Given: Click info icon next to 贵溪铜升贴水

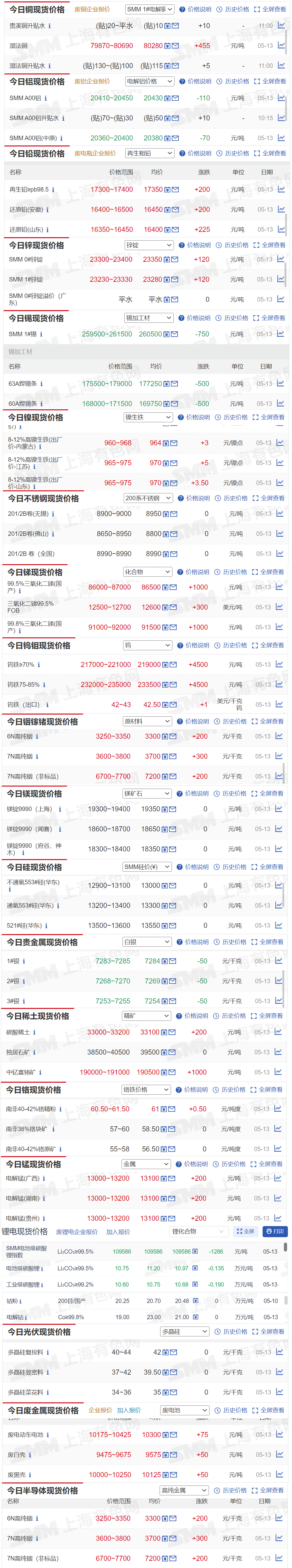Looking at the screenshot, I should 49,26.
